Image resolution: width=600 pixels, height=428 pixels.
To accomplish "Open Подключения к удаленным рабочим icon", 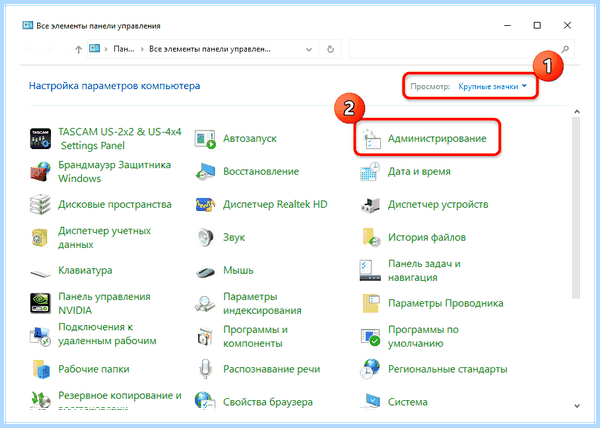I will click(x=40, y=336).
